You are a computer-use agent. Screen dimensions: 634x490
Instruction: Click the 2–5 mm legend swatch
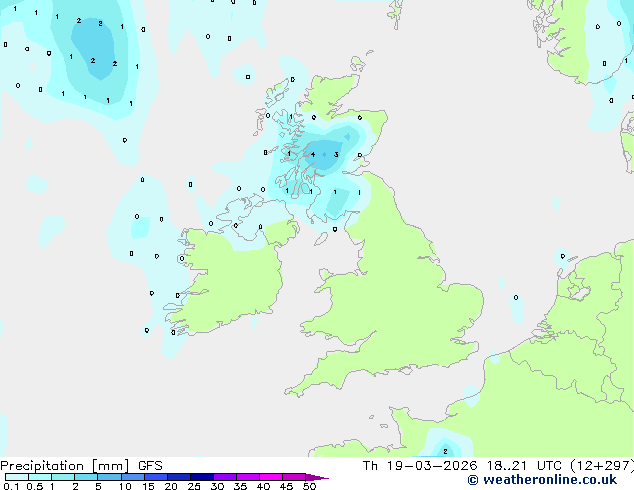click(x=86, y=477)
